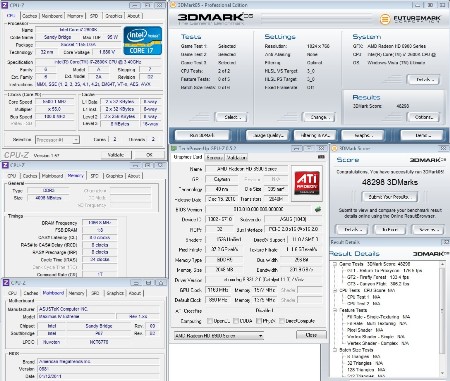Toggle the OpenCL checkbox in GPU-Z
Screen dimensions: 450x381
pyautogui.click(x=210, y=321)
